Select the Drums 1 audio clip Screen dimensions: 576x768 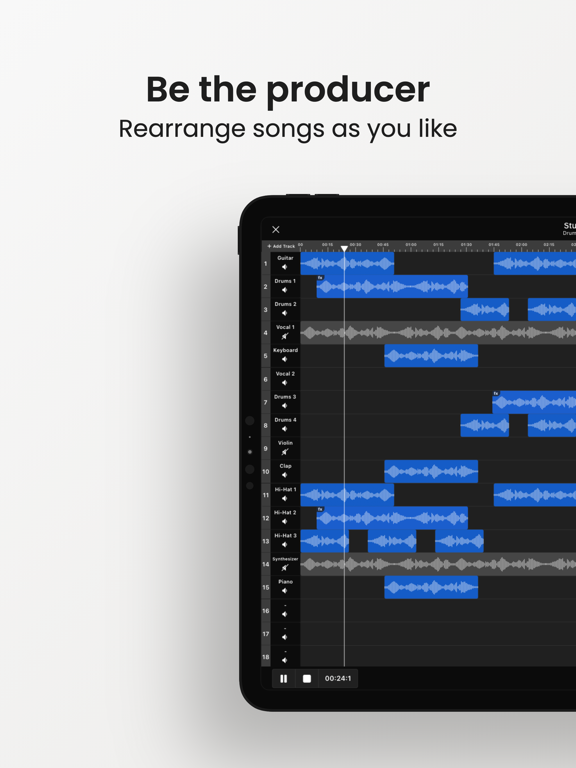pyautogui.click(x=392, y=287)
